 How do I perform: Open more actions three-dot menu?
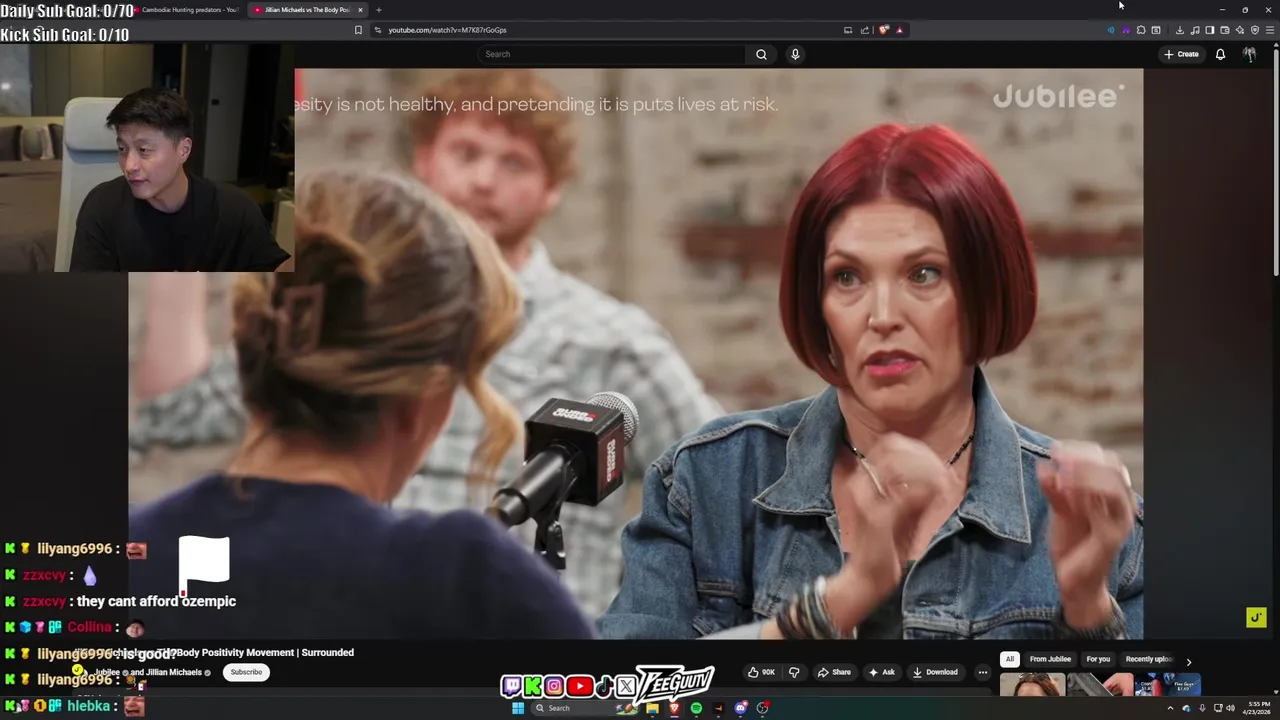tap(982, 672)
